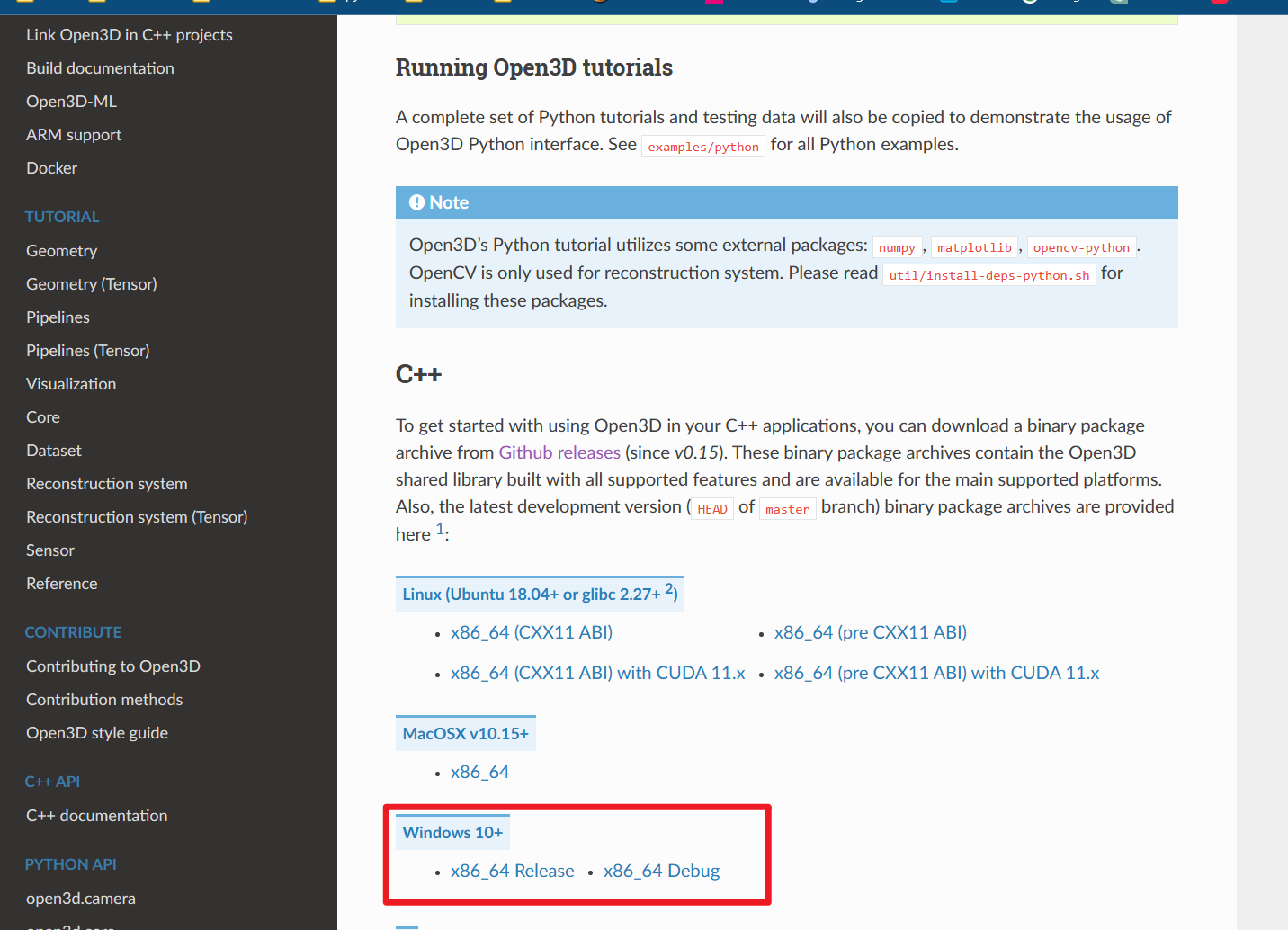Screen dimensions: 1288x930
Task: Switch to the MacOSX v10.15+ tab
Action: pyautogui.click(x=465, y=732)
